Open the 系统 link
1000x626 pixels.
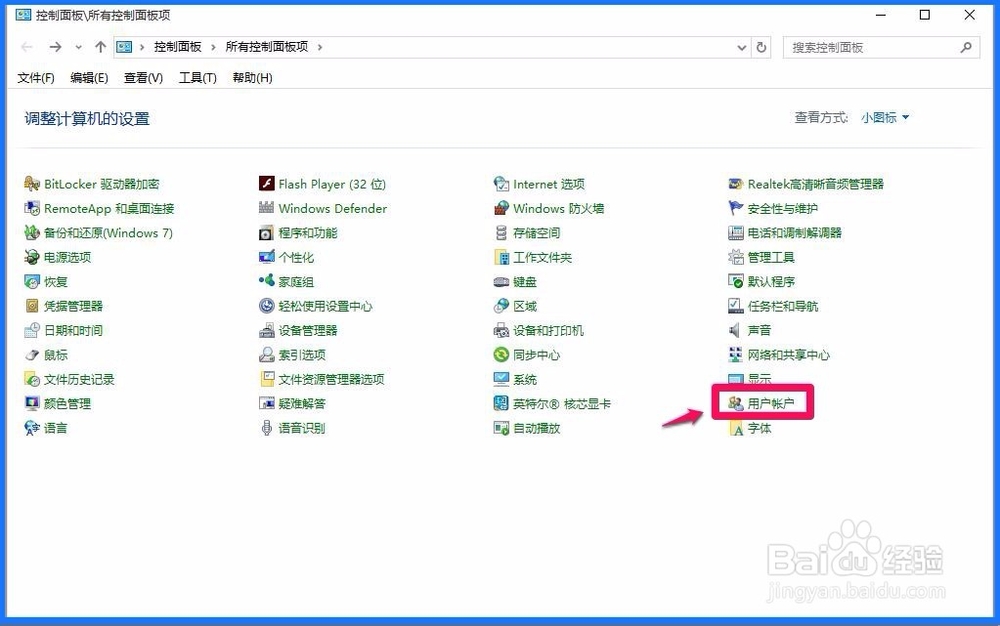pyautogui.click(x=525, y=379)
